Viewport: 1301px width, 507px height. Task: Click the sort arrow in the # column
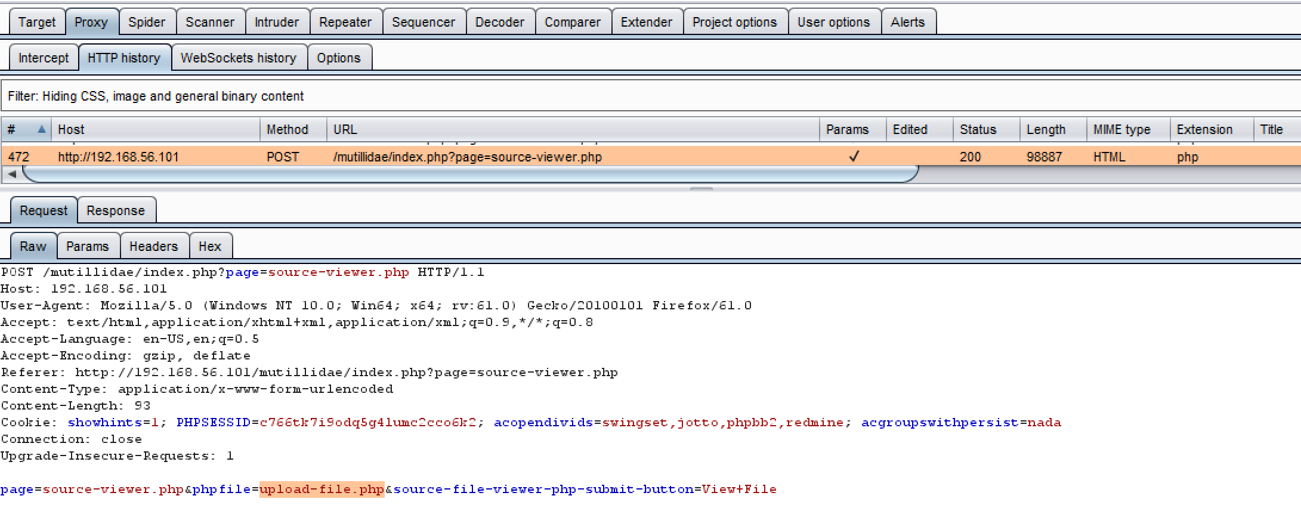point(42,130)
